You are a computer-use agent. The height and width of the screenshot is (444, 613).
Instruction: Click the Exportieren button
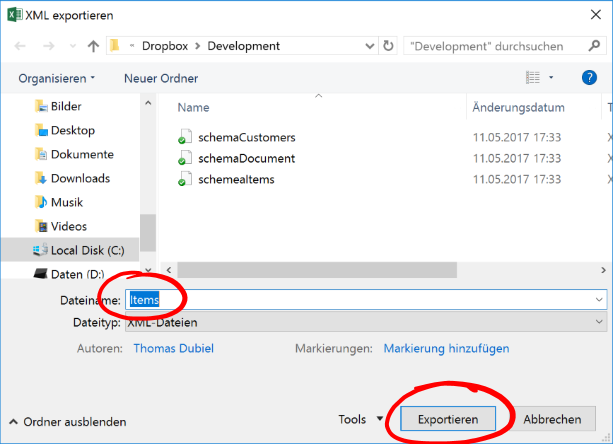[448, 420]
